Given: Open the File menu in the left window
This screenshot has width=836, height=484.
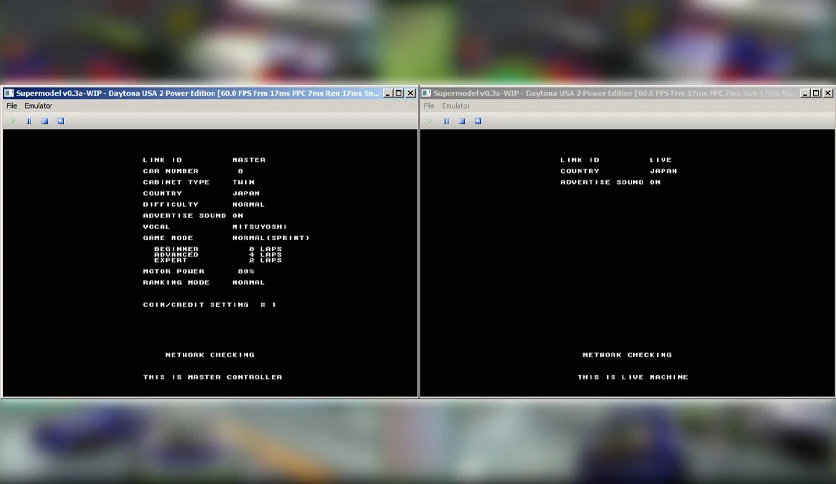Looking at the screenshot, I should pyautogui.click(x=12, y=106).
